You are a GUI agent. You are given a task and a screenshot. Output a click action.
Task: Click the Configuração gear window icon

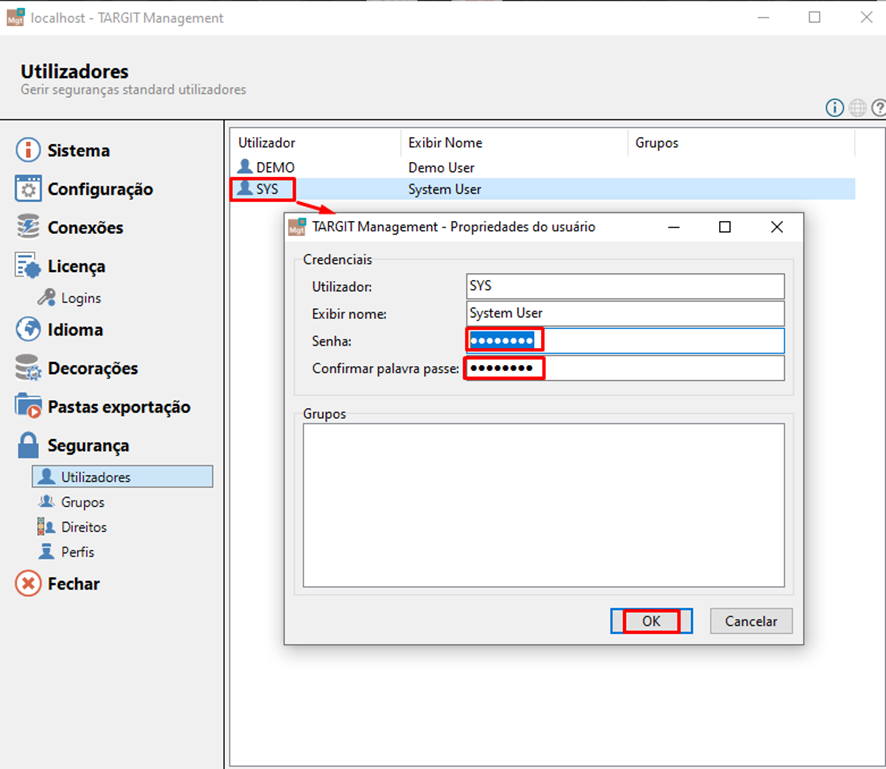28,189
